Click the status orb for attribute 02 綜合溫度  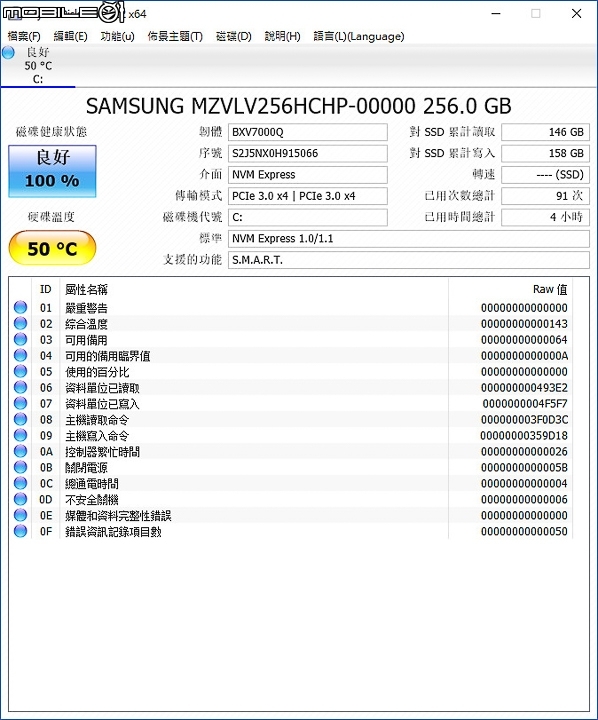(20, 323)
